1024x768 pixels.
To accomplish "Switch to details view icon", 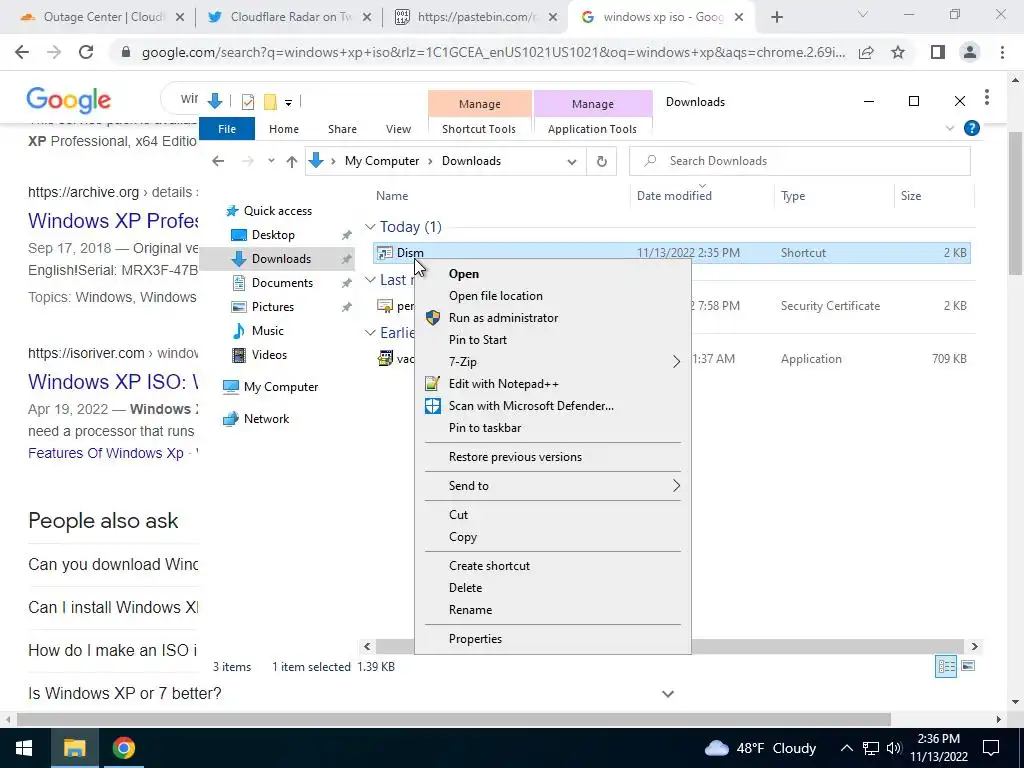I will click(946, 666).
